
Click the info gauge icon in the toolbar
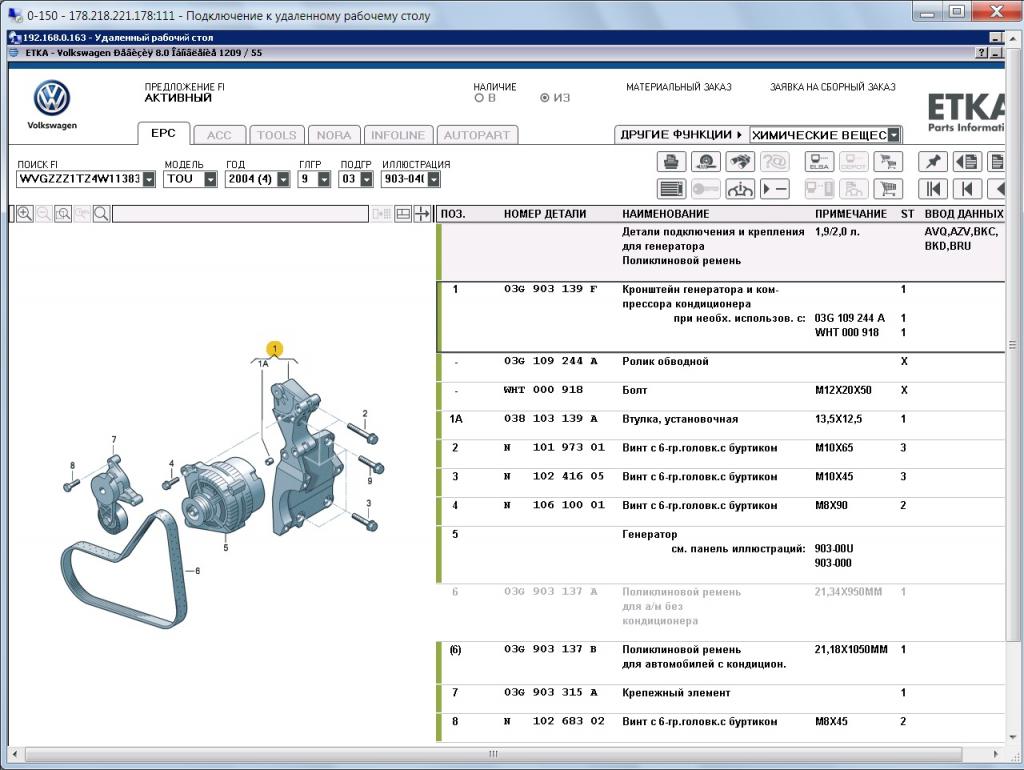[740, 189]
